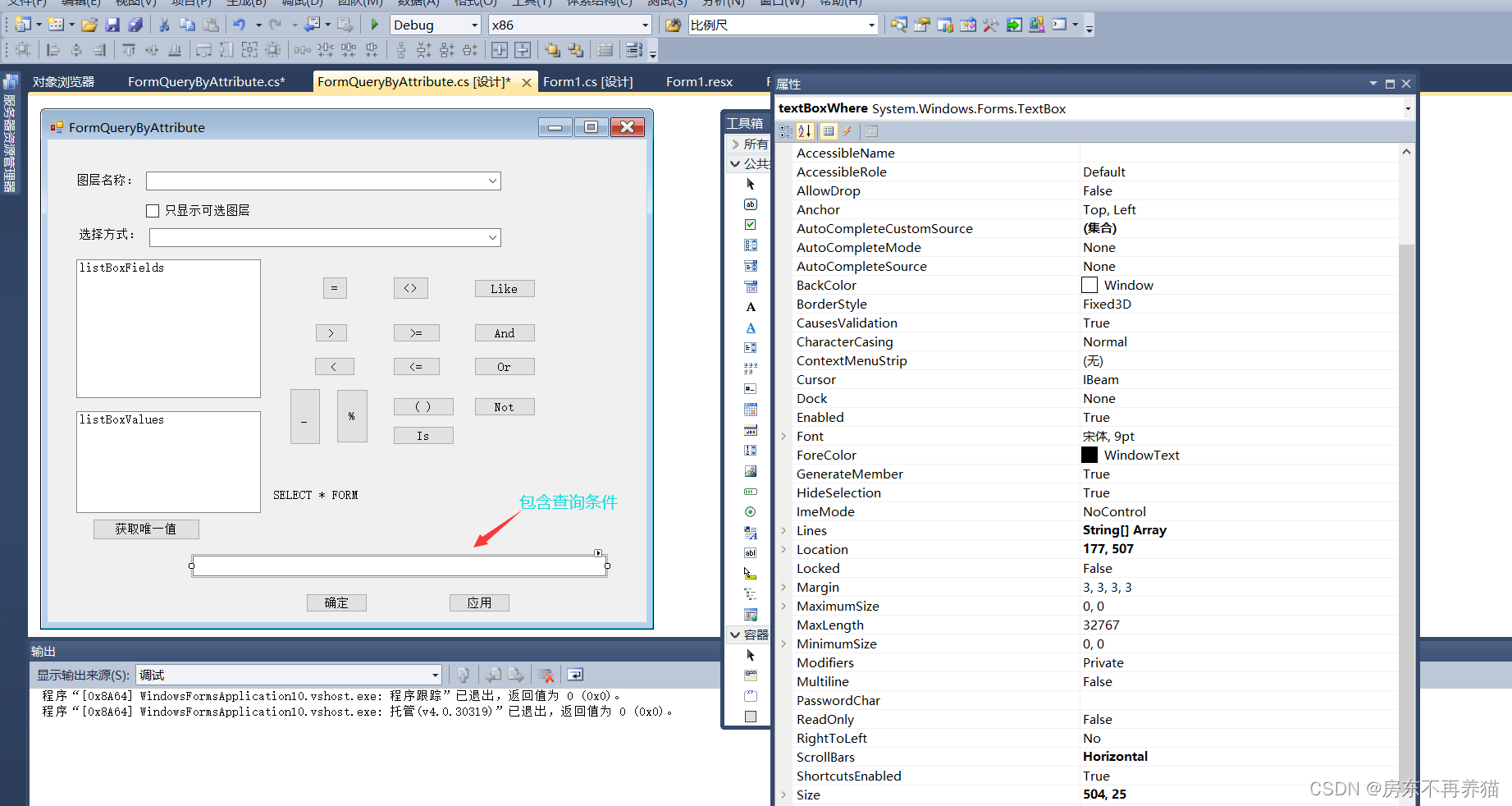Collapse the 容器 toolbox group
Screen dimensions: 1512x806
pos(735,634)
